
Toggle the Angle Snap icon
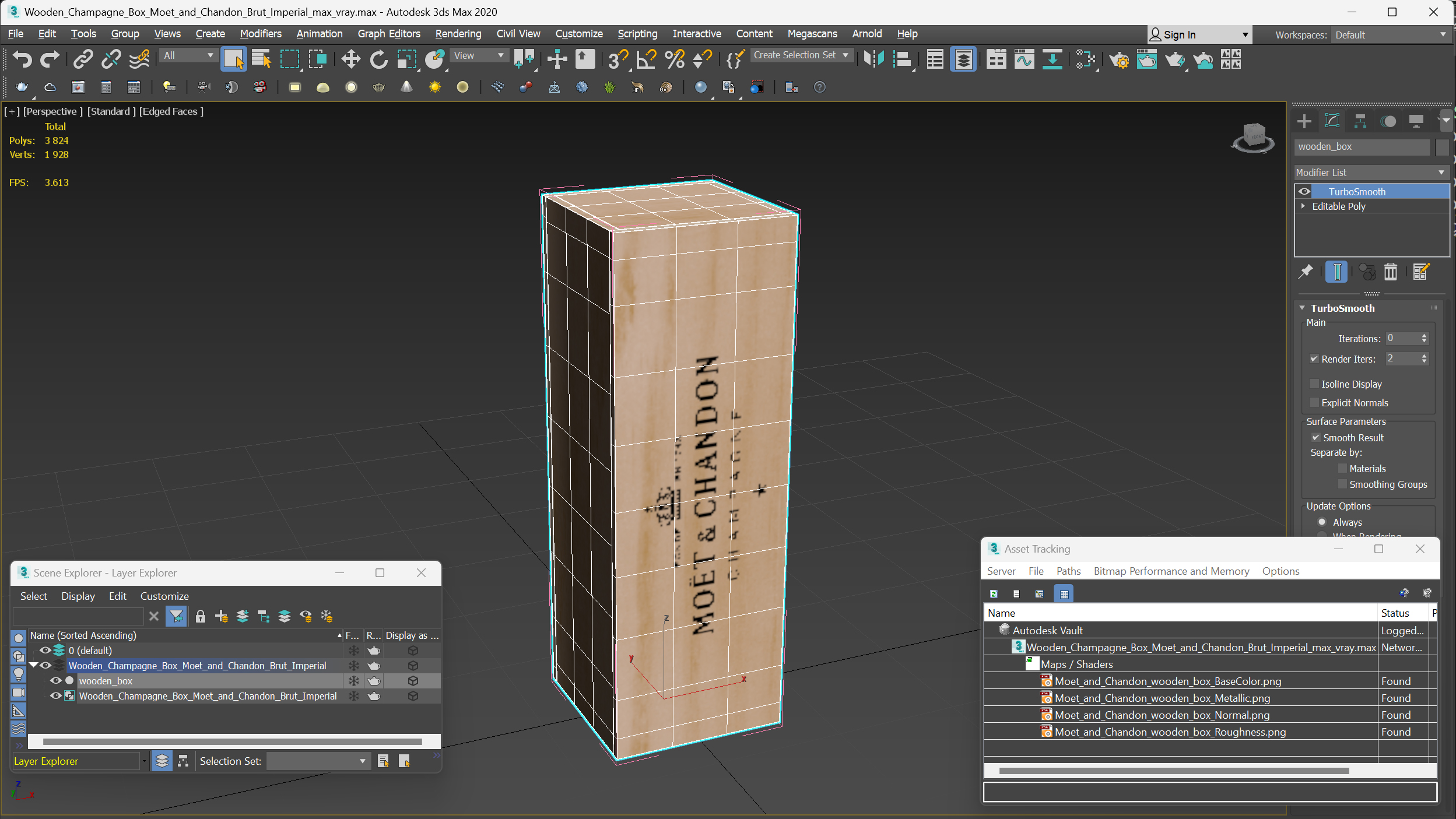[x=646, y=59]
